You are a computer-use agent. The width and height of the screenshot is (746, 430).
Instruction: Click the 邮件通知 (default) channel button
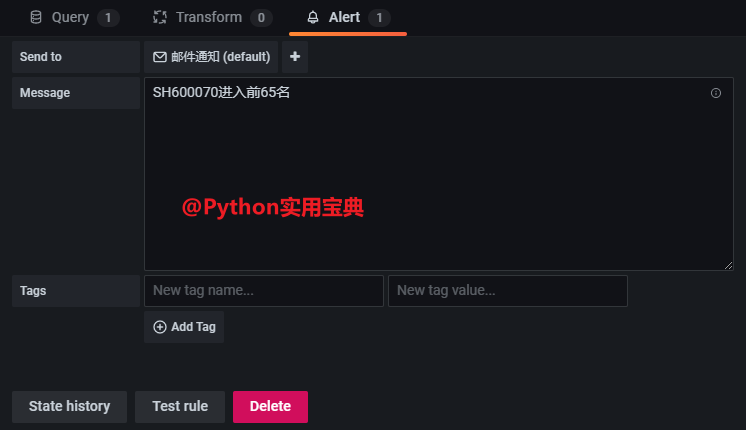point(211,57)
